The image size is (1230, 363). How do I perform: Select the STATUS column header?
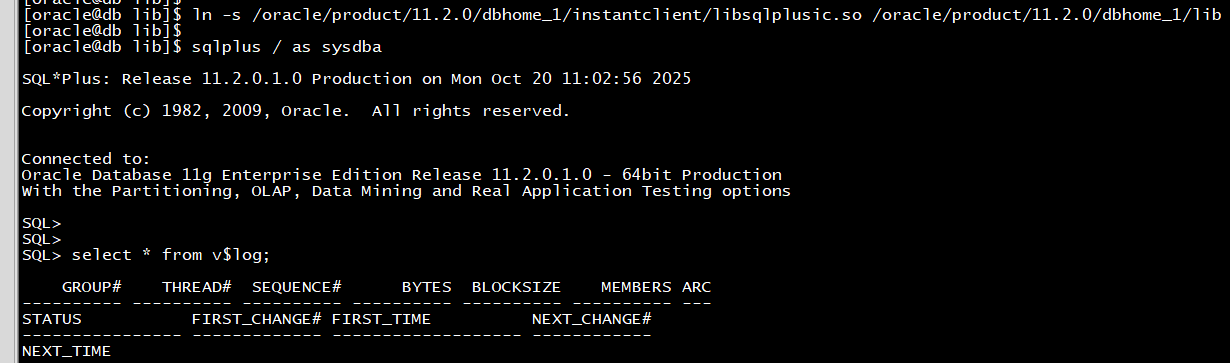click(x=51, y=319)
